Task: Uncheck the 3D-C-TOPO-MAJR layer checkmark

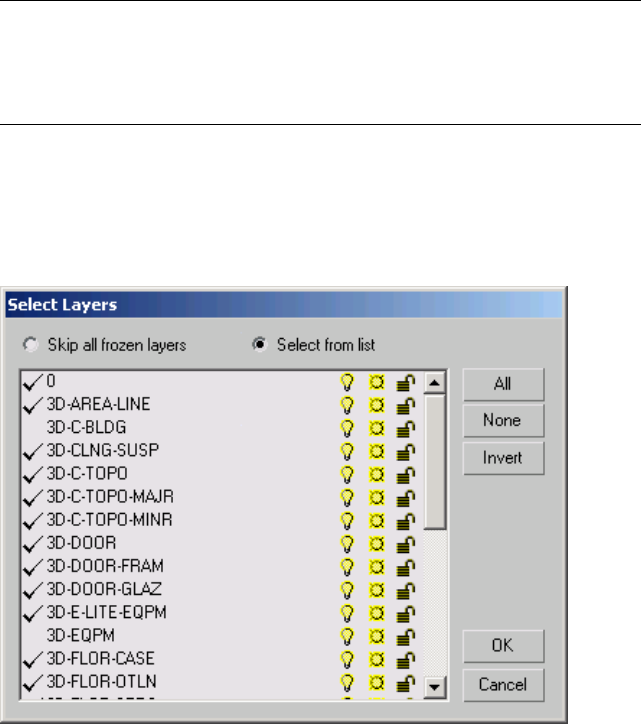Action: click(x=32, y=498)
